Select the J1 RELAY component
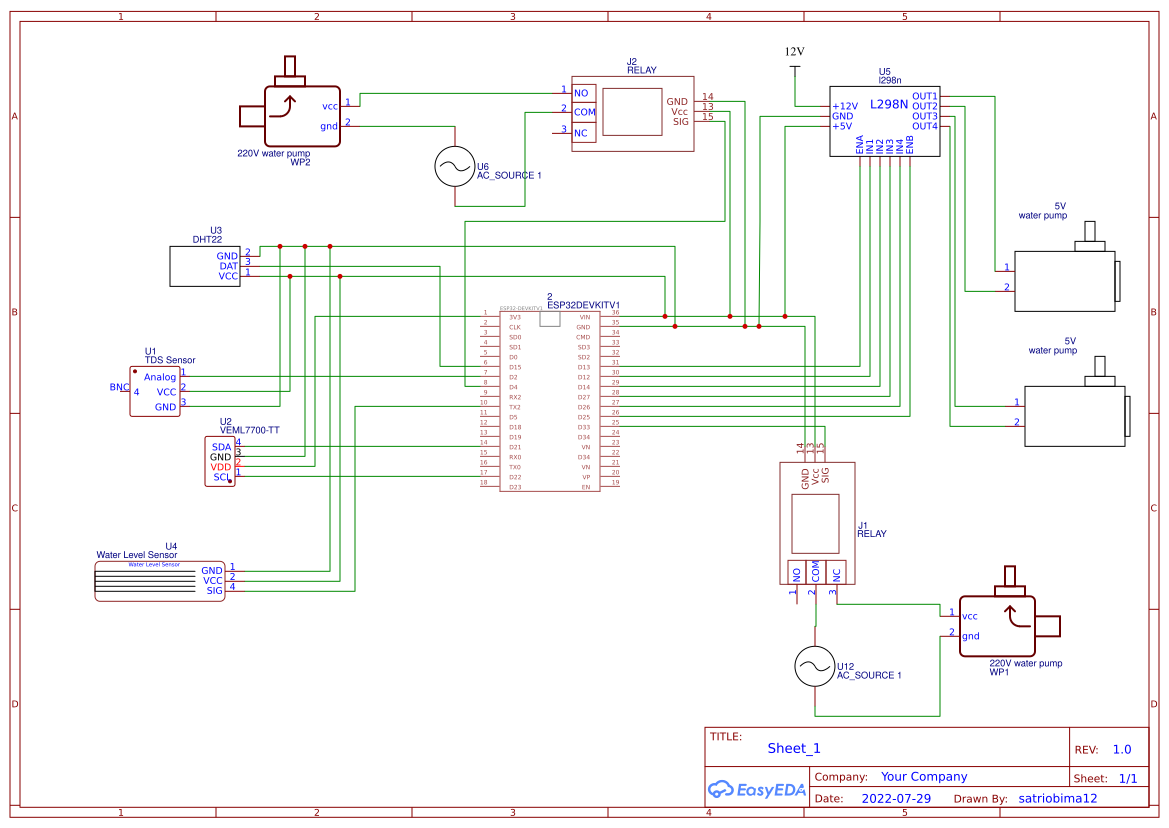This screenshot has height=828, width=1169. [817, 523]
